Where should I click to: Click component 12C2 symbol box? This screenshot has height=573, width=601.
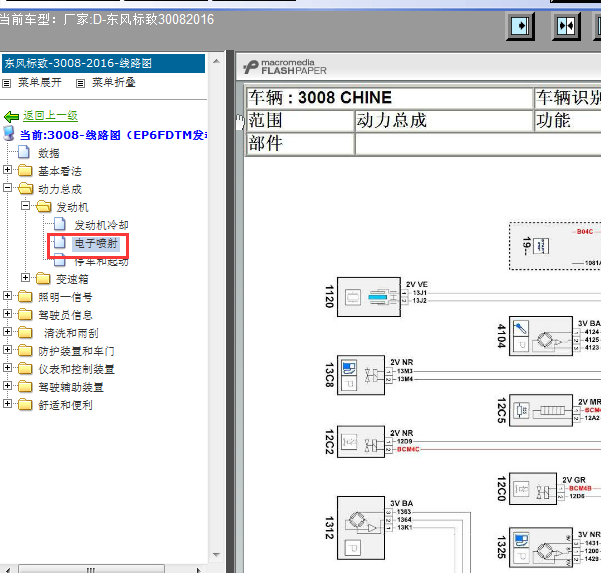coord(361,442)
